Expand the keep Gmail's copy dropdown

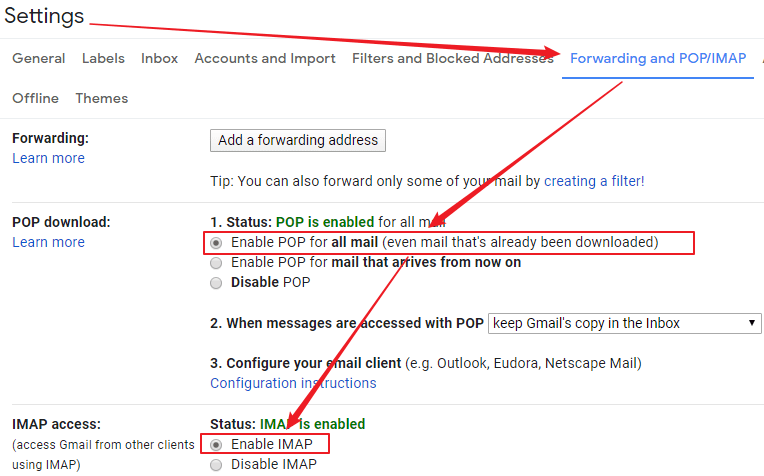tap(625, 323)
